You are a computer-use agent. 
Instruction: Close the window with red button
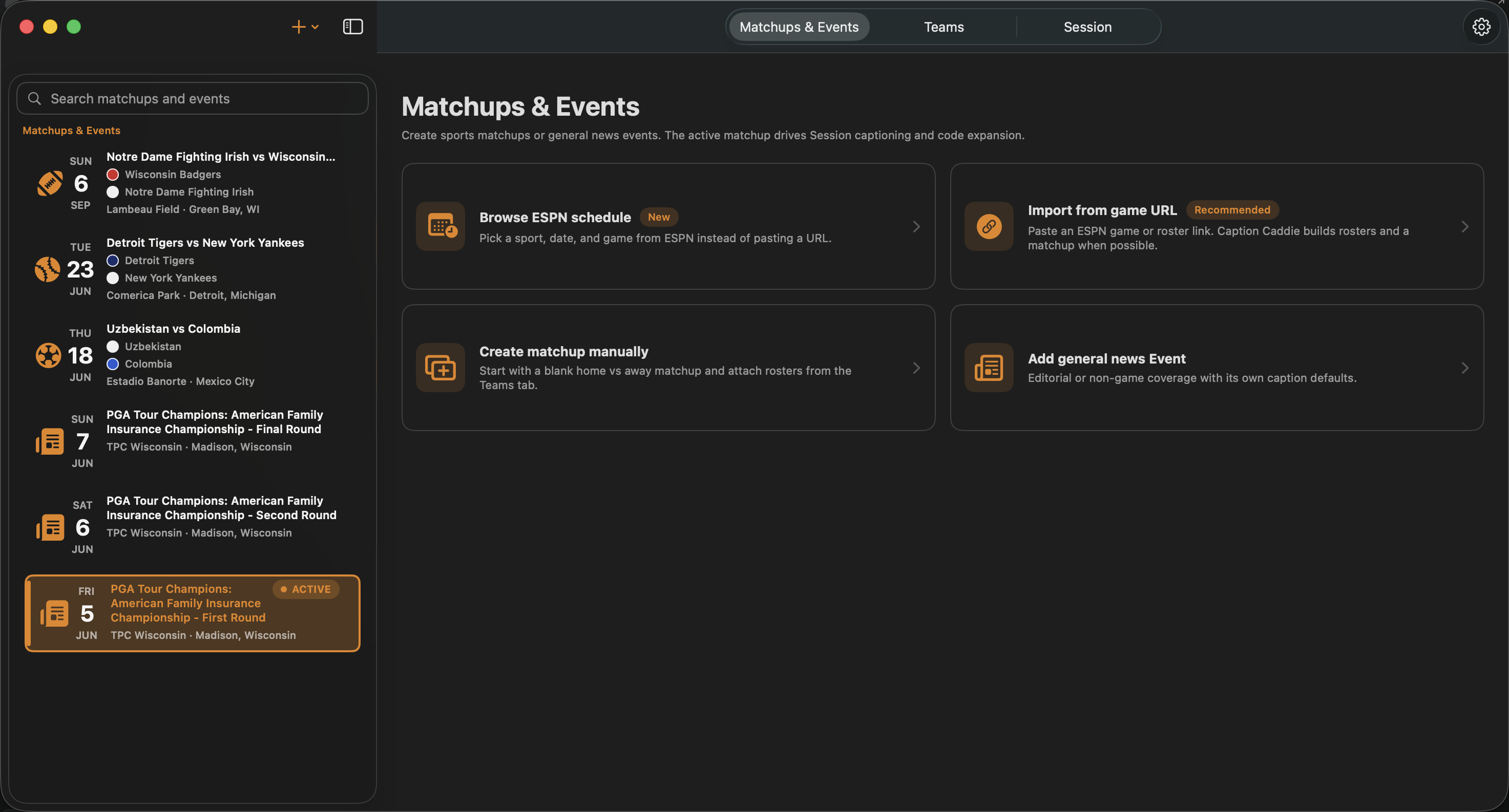coord(26,27)
